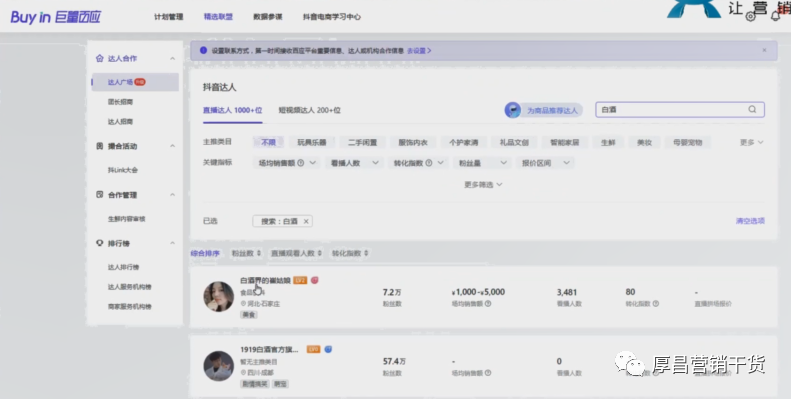791x399 pixels.
Task: Open 达人排行榜 in the sidebar
Action: [123, 267]
